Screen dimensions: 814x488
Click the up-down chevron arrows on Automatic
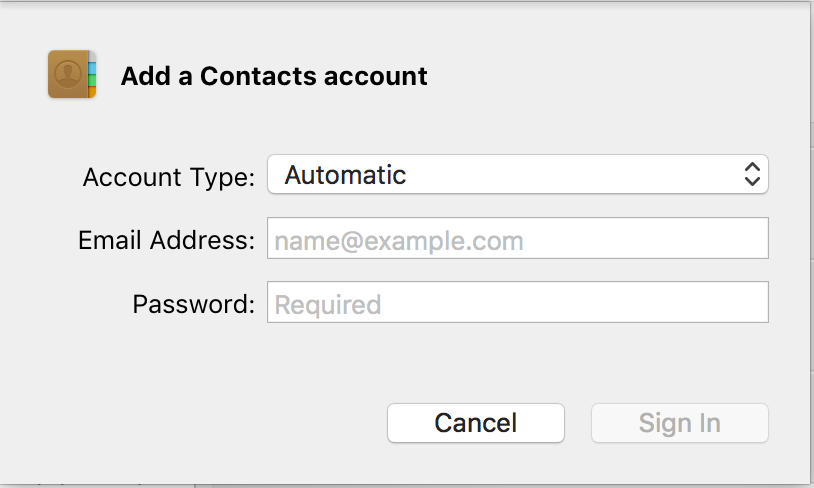[x=752, y=174]
